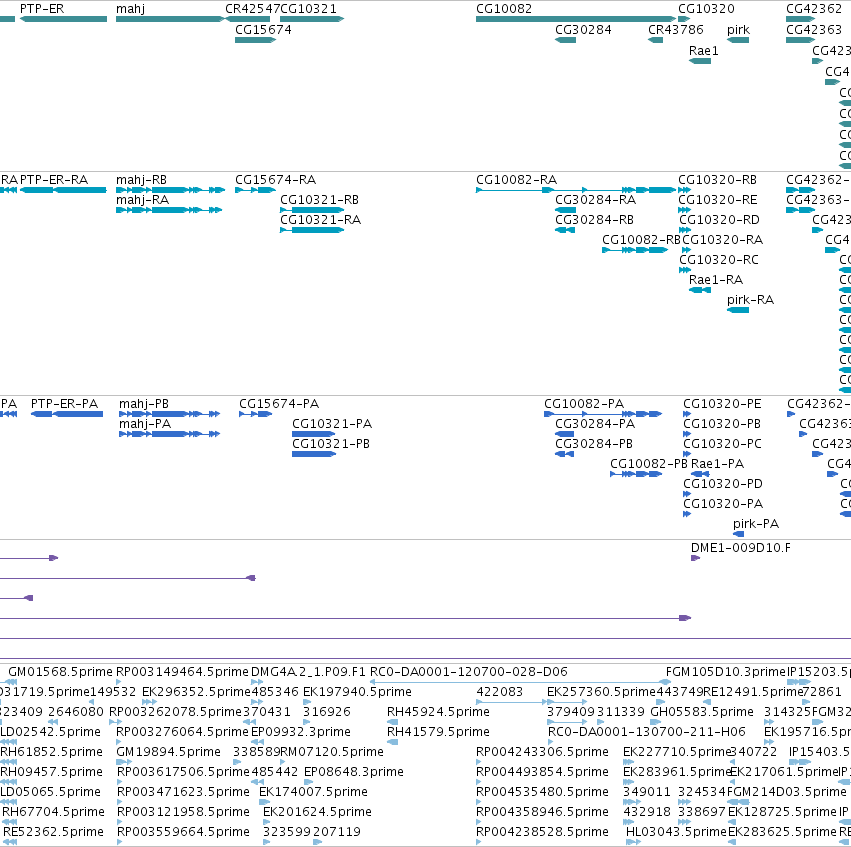Click the CG15674-RA transcript label

pyautogui.click(x=275, y=180)
